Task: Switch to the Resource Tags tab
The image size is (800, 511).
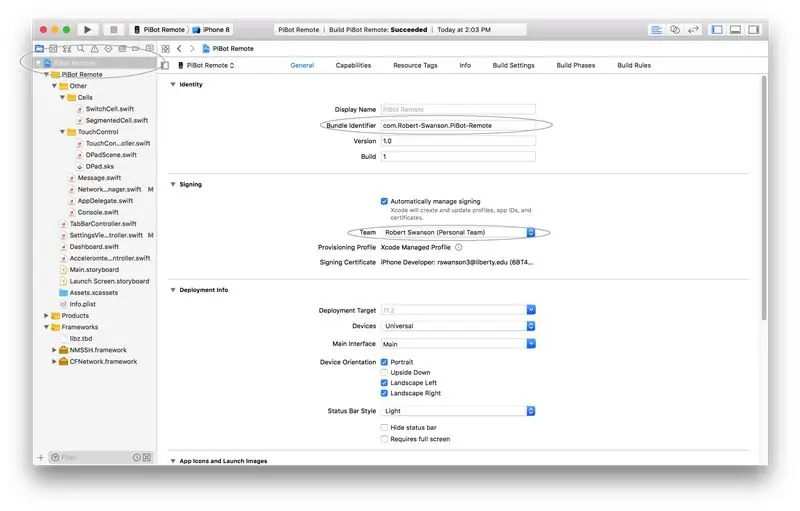Action: pyautogui.click(x=415, y=65)
